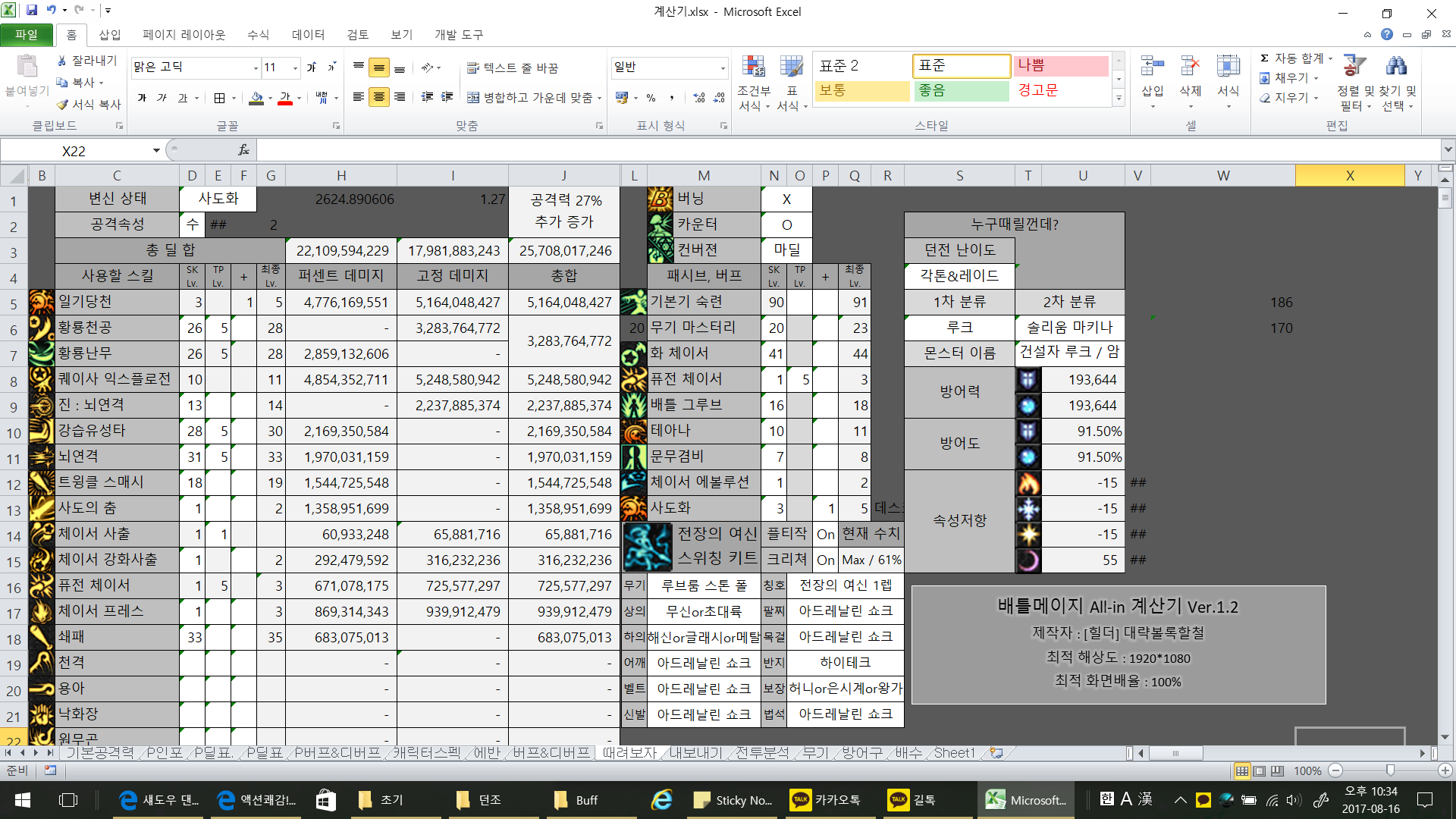The width and height of the screenshot is (1456, 819).
Task: Open the 수식 (Formulas) ribbon tab
Action: coord(258,34)
